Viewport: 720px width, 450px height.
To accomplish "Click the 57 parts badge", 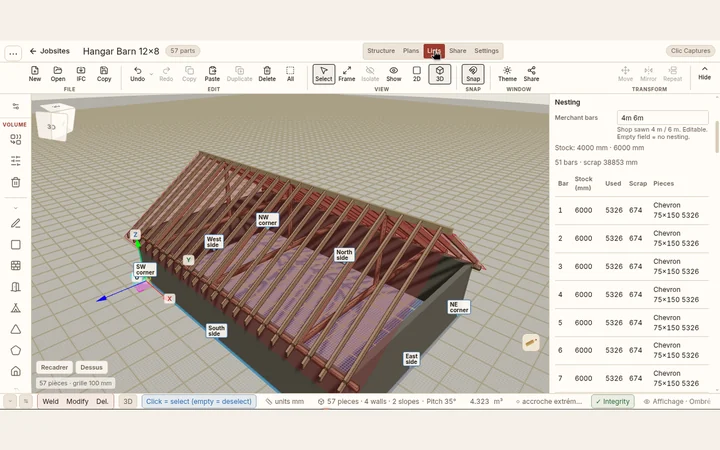I will [183, 51].
